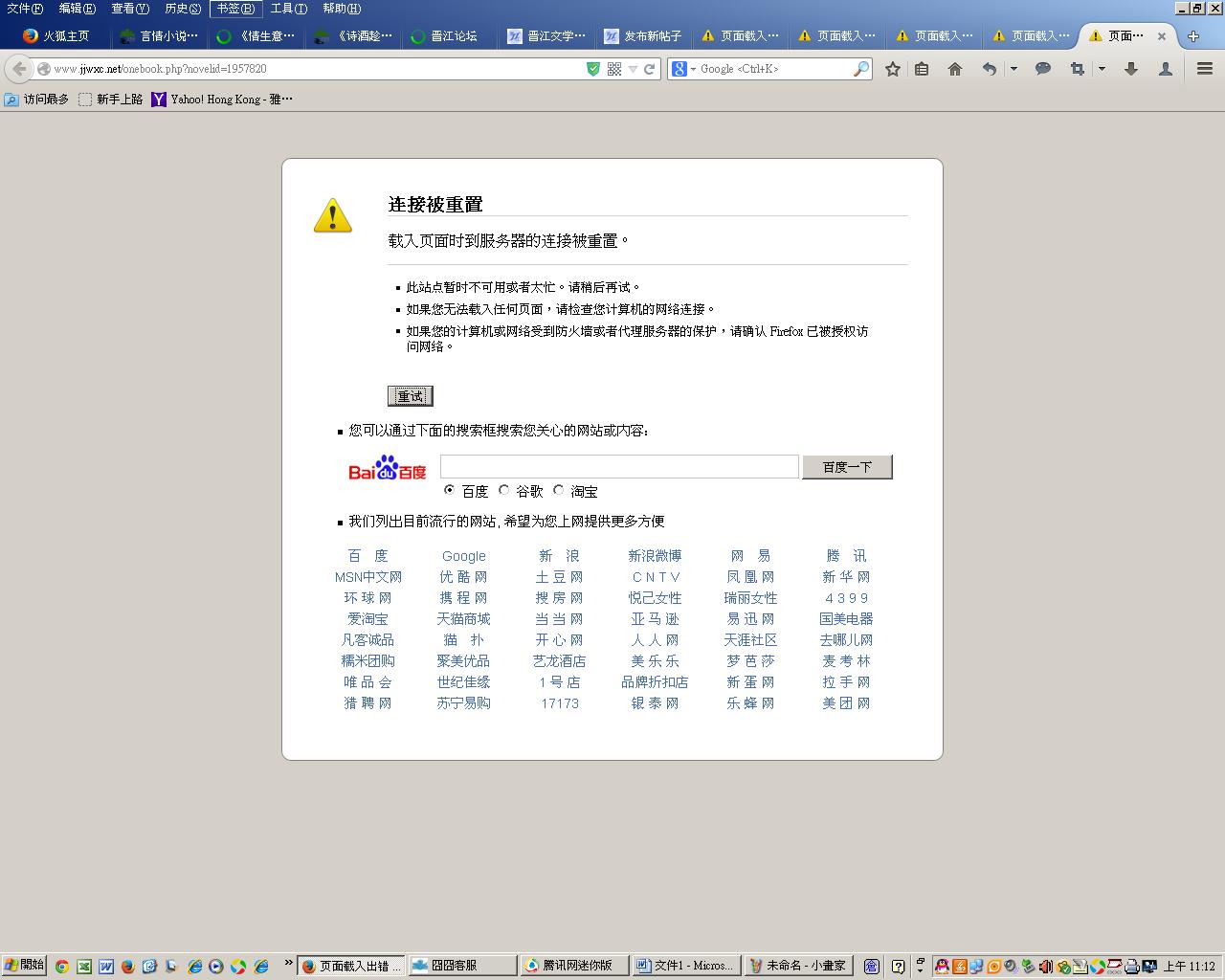Open the 苏宁易购 link

(x=463, y=703)
